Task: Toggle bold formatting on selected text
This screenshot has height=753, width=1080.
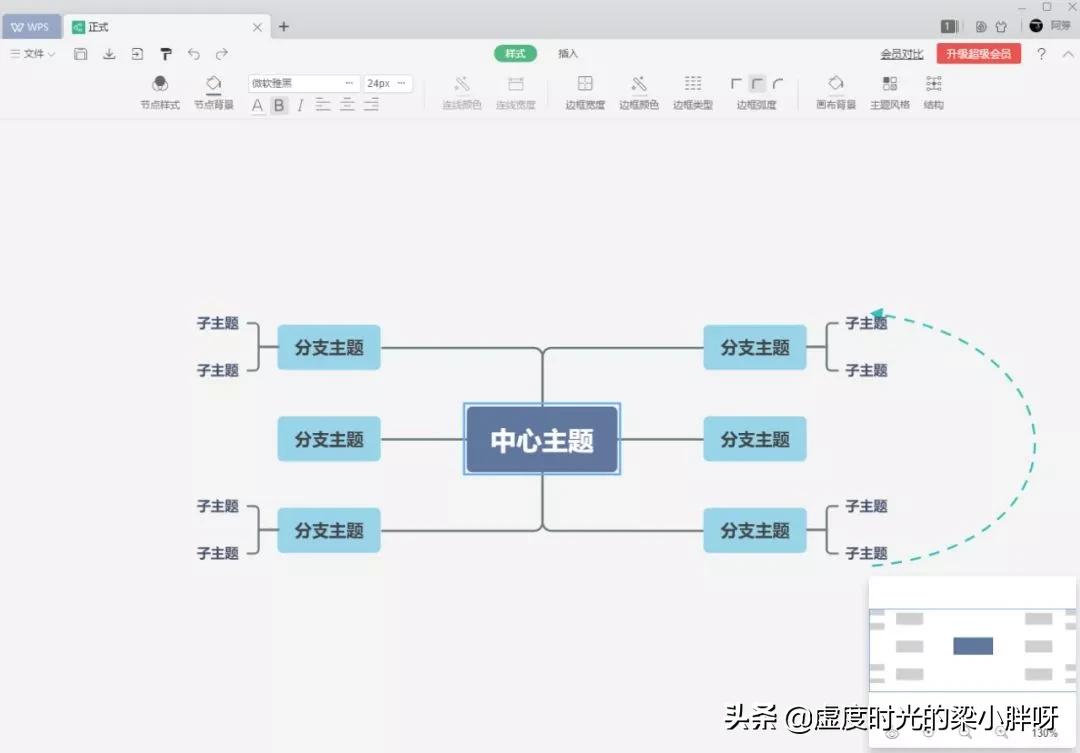Action: (x=278, y=105)
